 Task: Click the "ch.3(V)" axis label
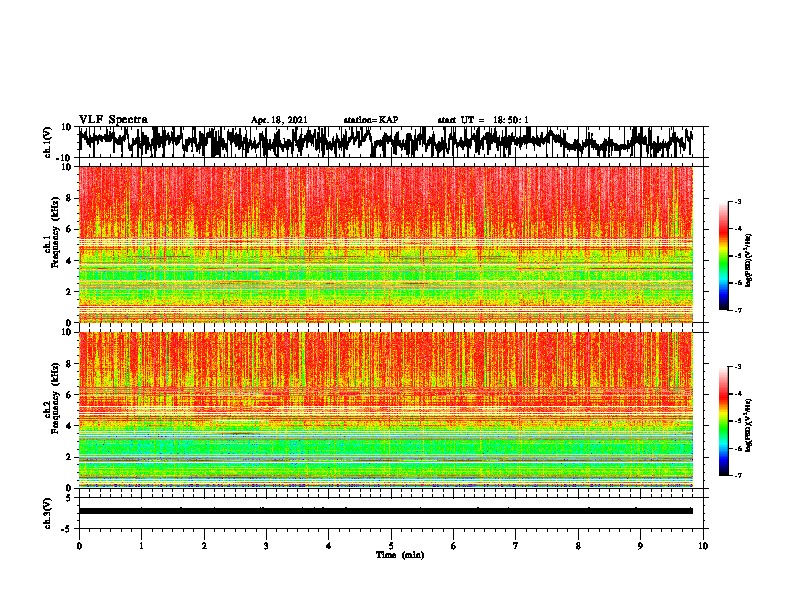pos(48,513)
